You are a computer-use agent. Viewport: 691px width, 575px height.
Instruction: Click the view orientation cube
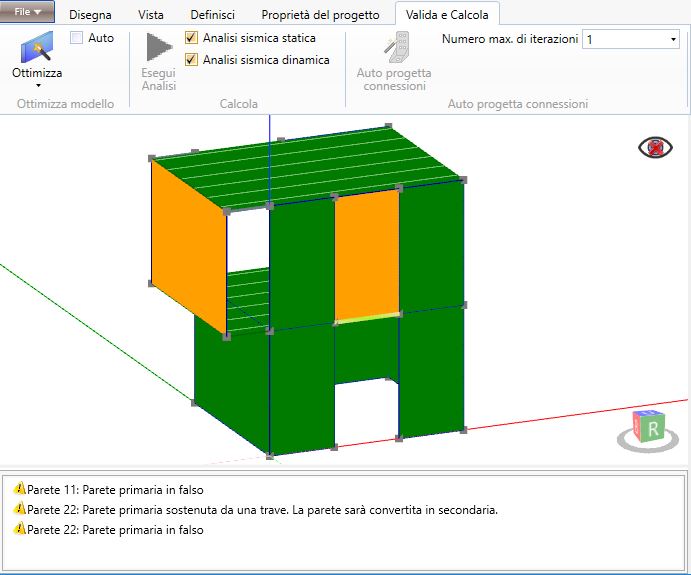(648, 427)
